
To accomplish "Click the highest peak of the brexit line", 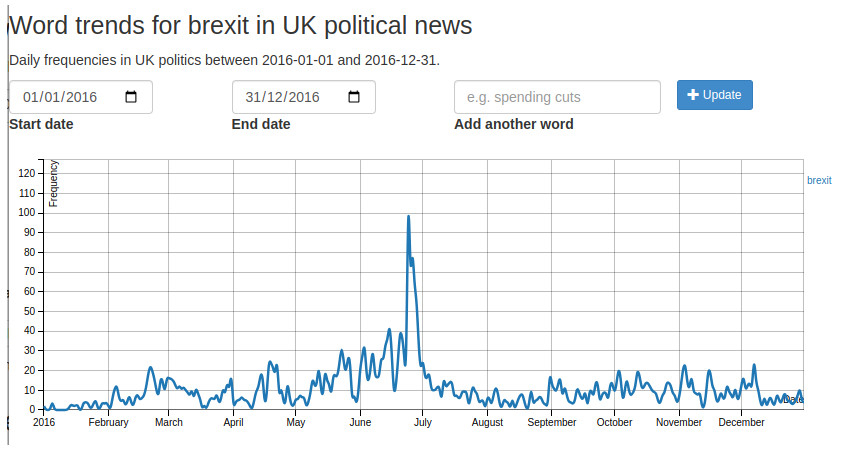I will [x=408, y=216].
